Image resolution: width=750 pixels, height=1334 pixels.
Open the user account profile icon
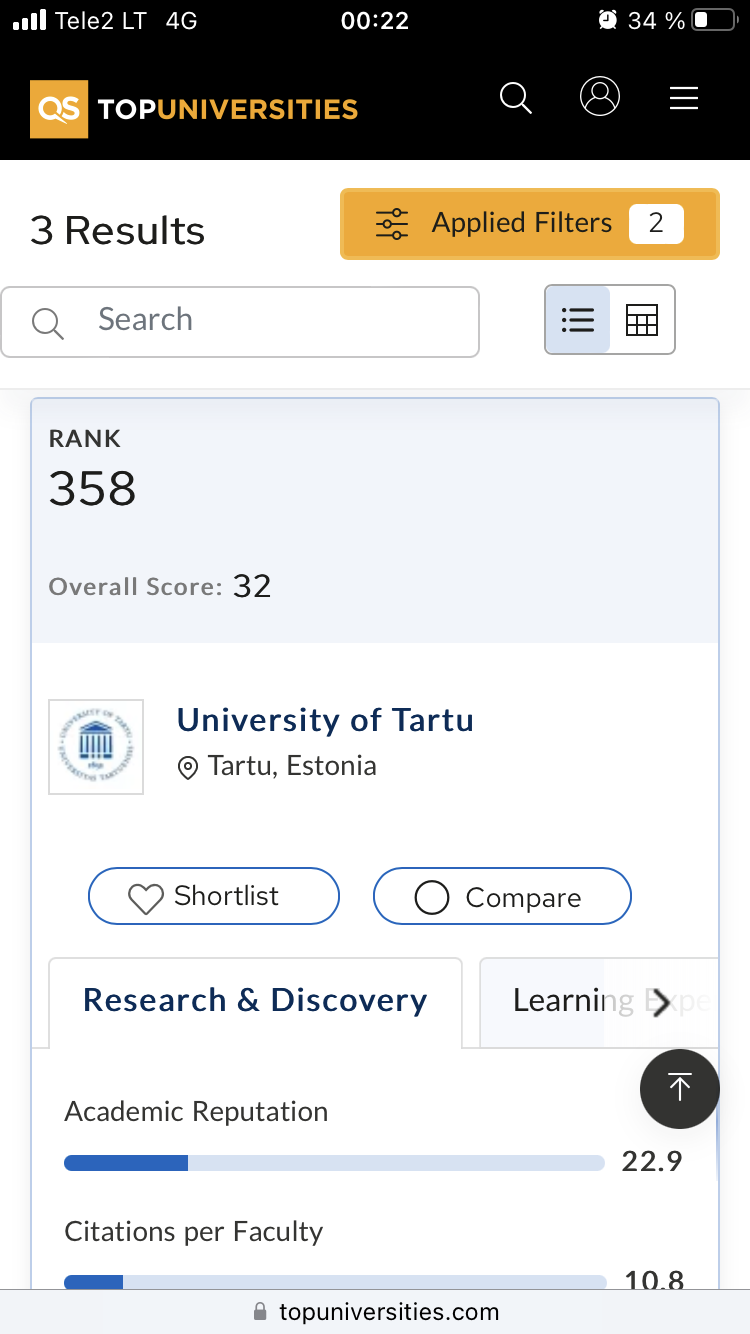pyautogui.click(x=600, y=97)
